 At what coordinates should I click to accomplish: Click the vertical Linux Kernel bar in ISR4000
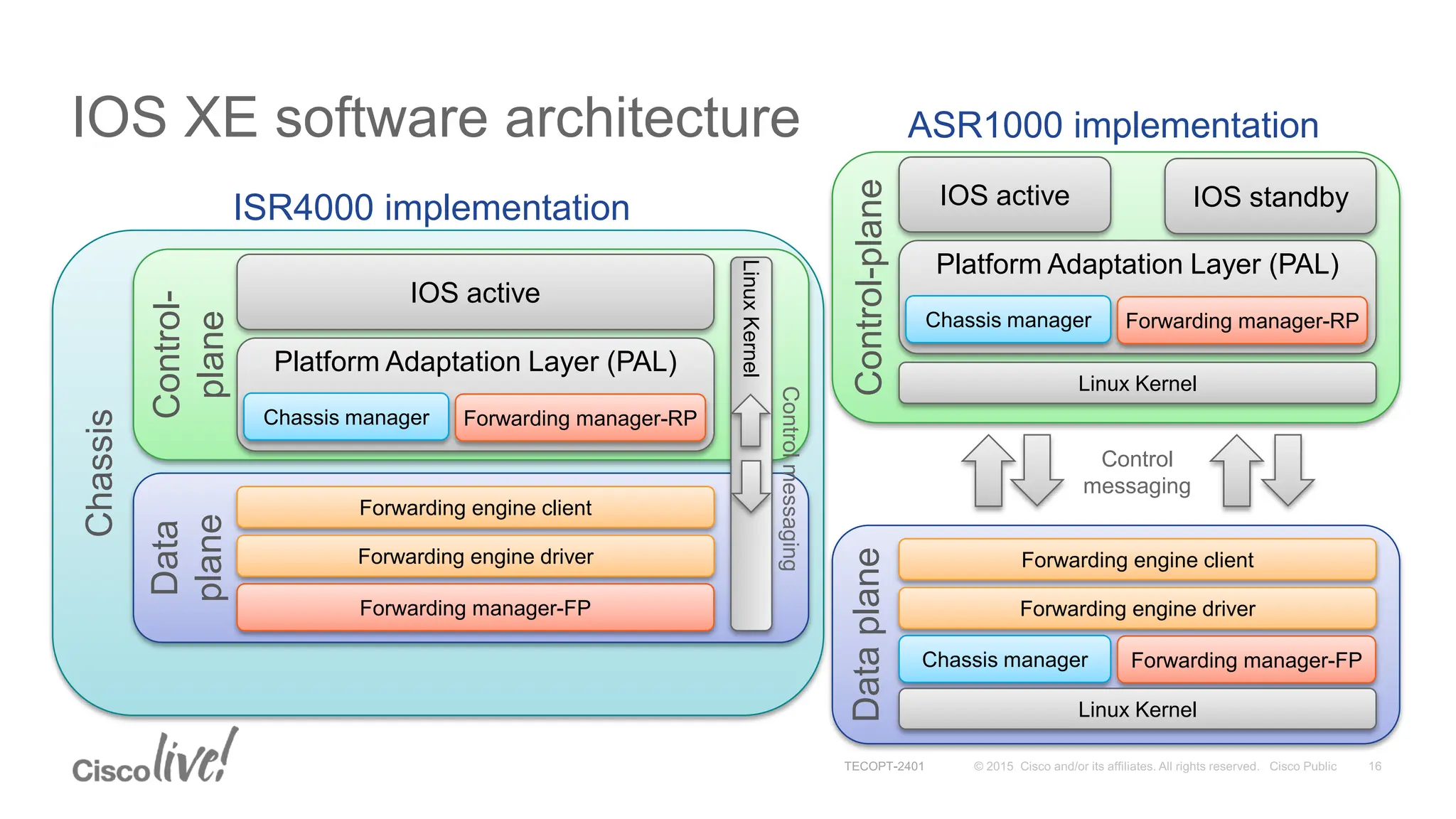click(x=751, y=444)
